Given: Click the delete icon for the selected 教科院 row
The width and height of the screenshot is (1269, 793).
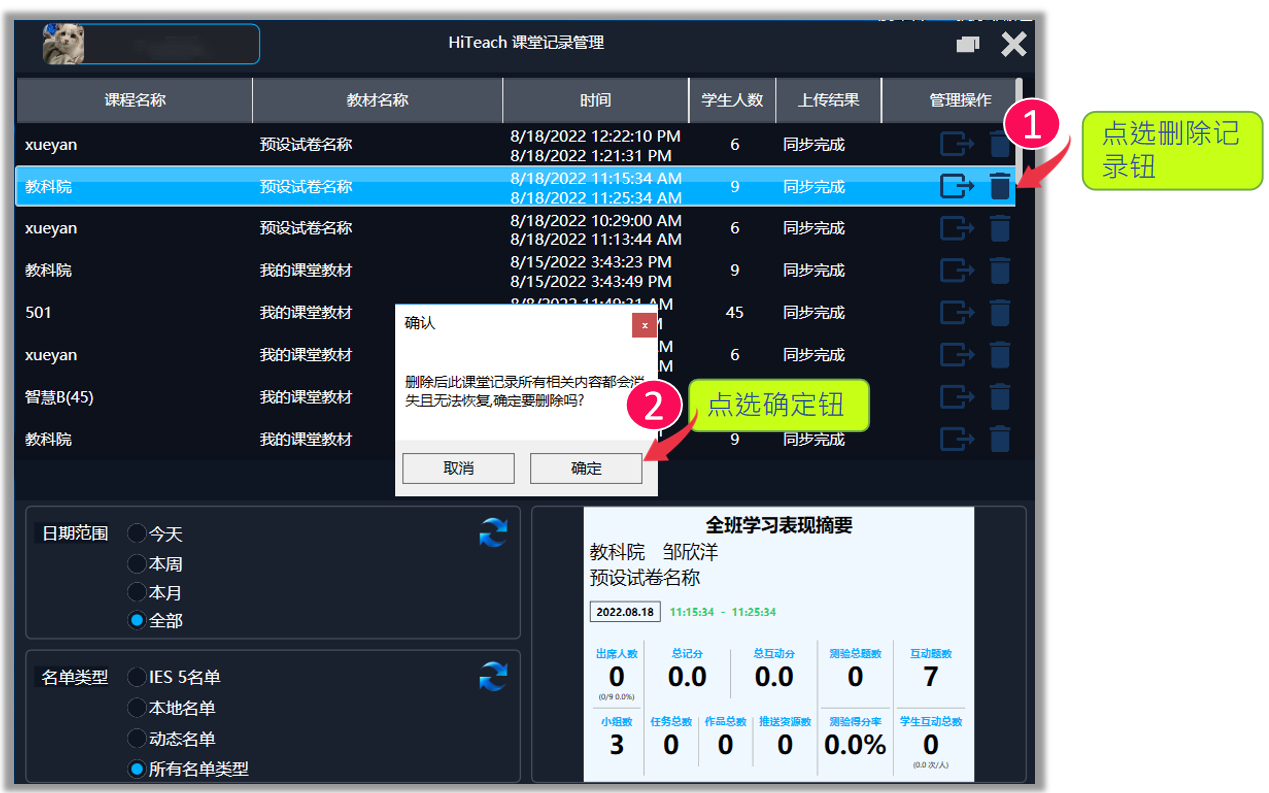Looking at the screenshot, I should pos(999,187).
